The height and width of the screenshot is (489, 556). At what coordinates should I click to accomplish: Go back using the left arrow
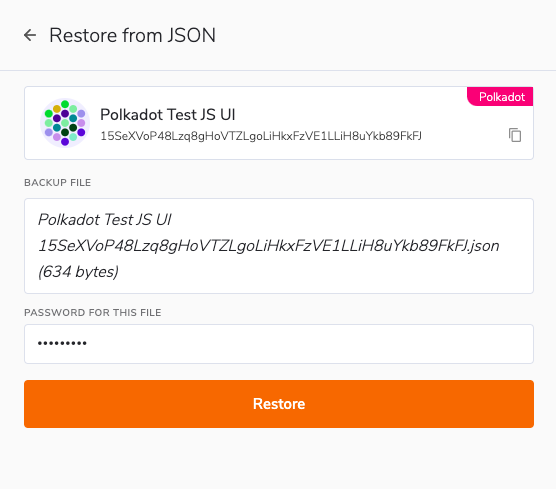30,35
